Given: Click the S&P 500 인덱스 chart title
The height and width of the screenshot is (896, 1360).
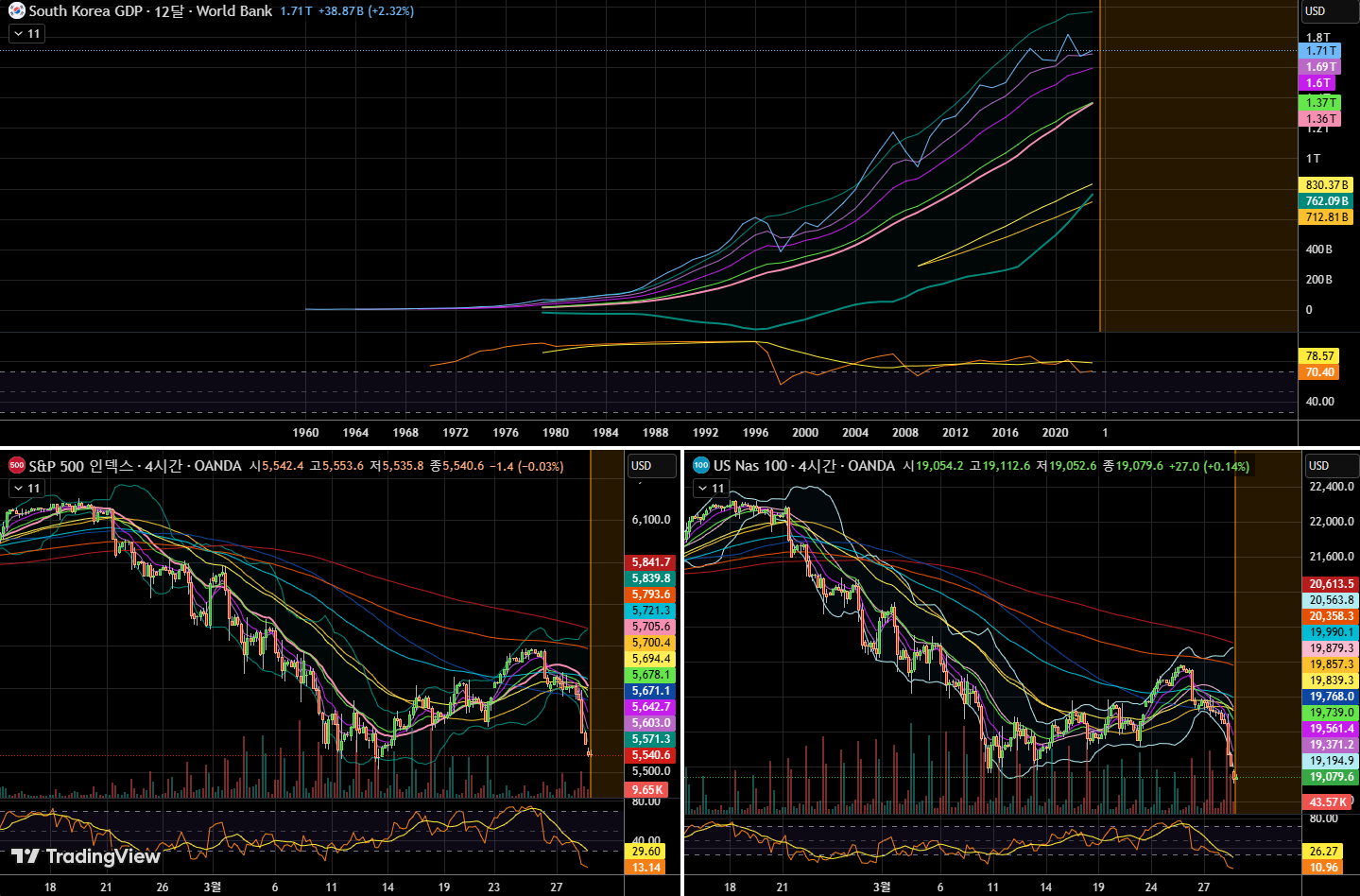Looking at the screenshot, I should click(x=135, y=465).
